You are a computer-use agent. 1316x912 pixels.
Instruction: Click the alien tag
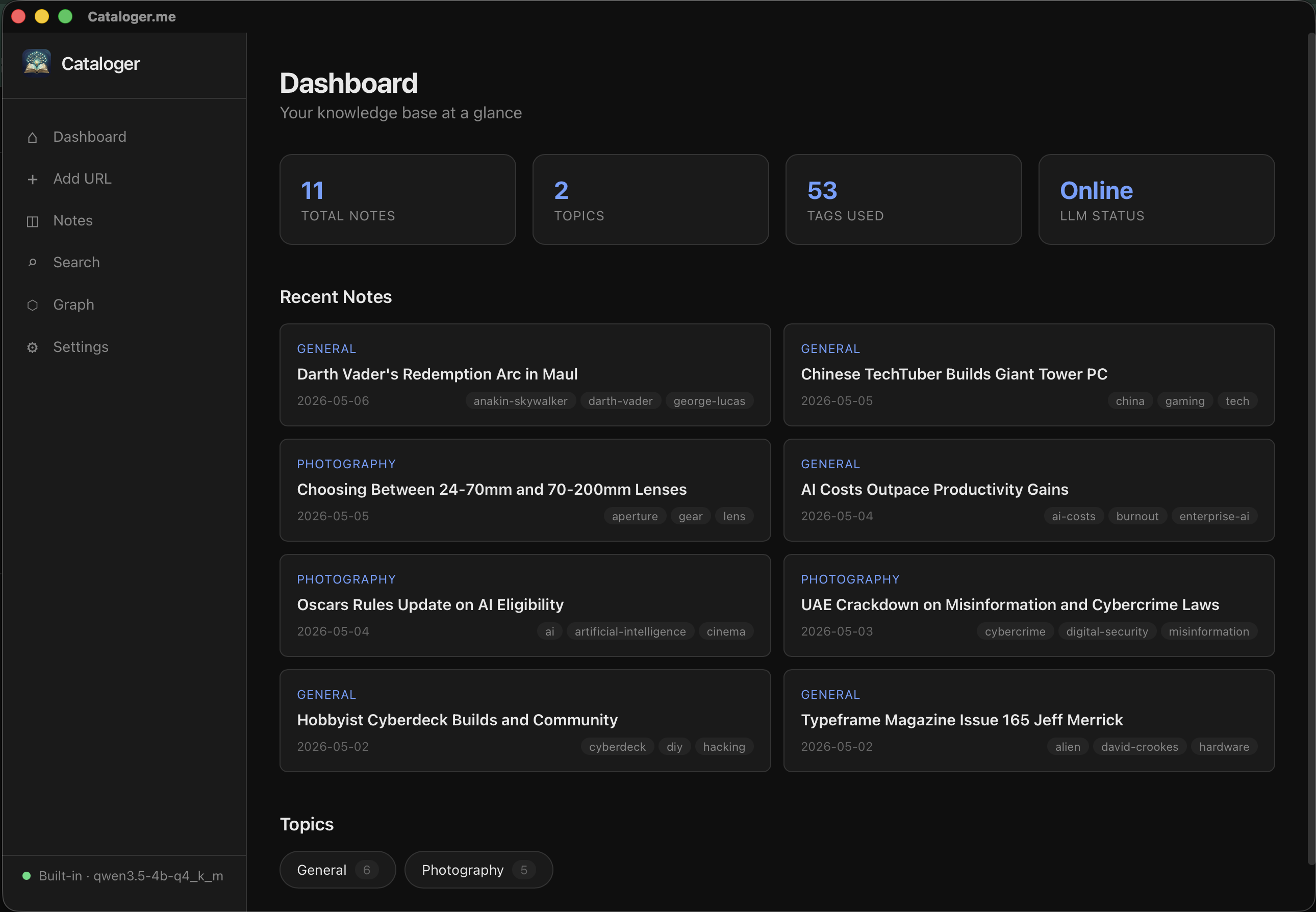1068,747
